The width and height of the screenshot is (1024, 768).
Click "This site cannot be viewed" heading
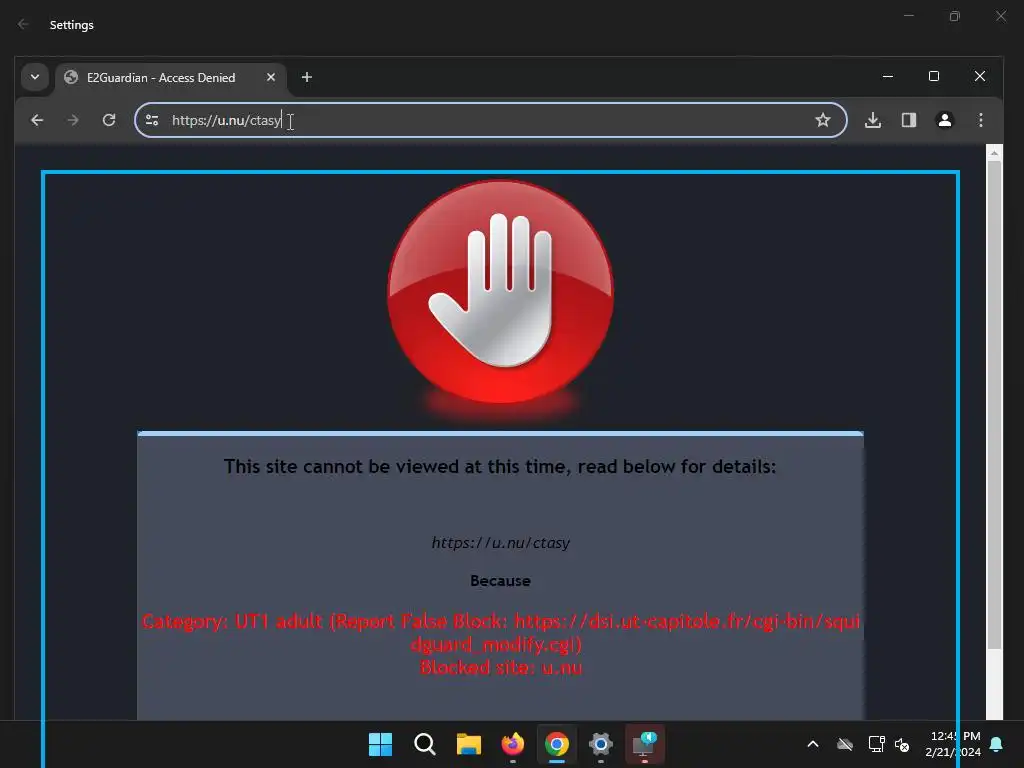click(x=500, y=466)
